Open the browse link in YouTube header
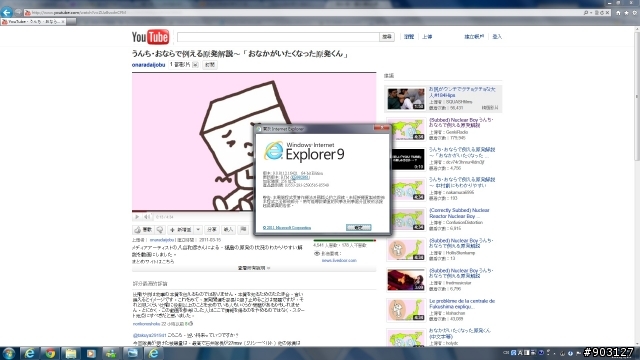Image resolution: width=640 pixels, height=360 pixels. click(409, 37)
